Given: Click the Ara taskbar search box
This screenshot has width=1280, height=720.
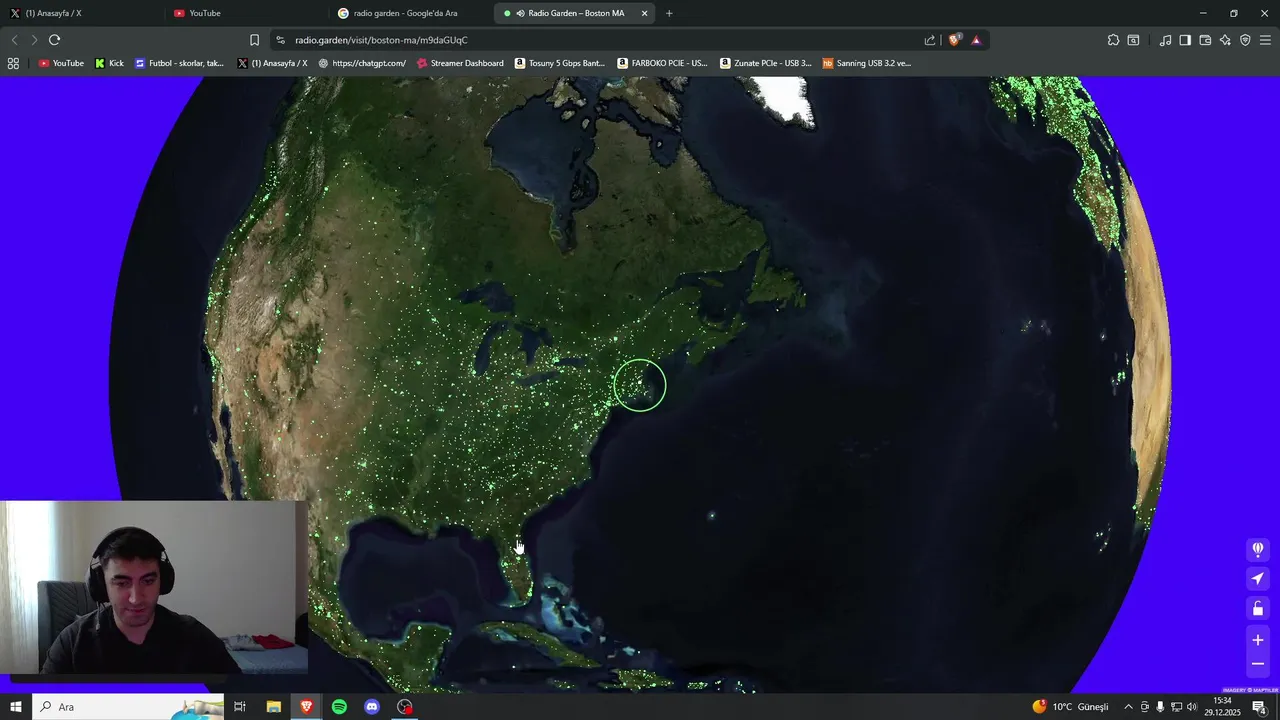Looking at the screenshot, I should [128, 707].
